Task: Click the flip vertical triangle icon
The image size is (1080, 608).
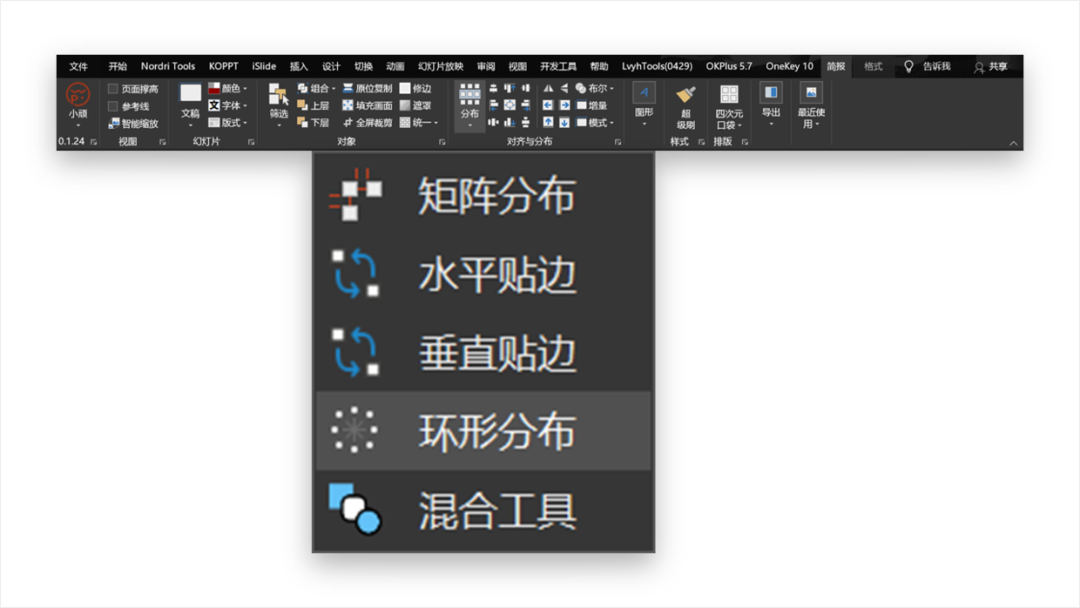Action: pyautogui.click(x=564, y=88)
